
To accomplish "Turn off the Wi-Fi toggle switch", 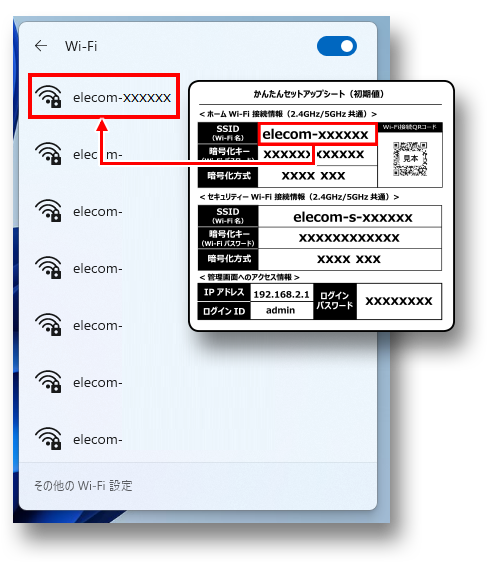I will [x=336, y=46].
